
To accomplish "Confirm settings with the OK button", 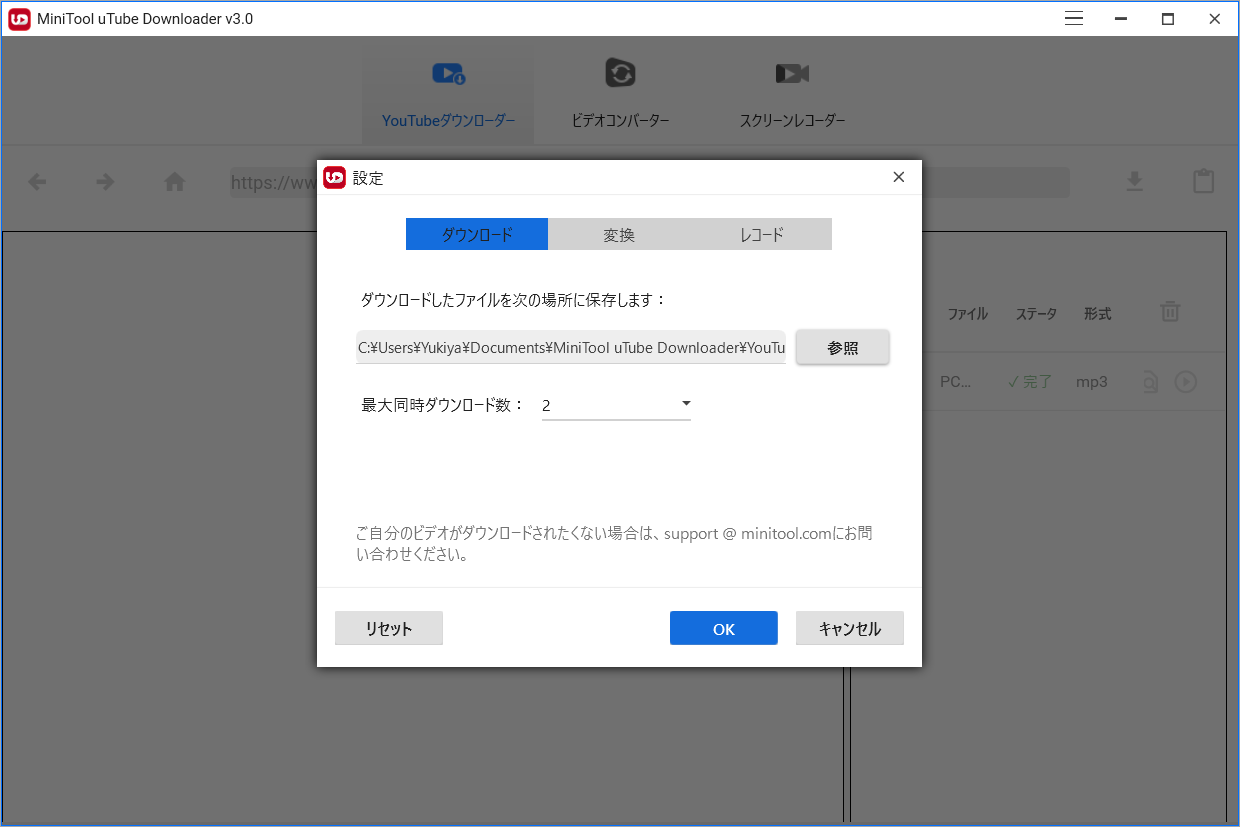I will pos(723,627).
